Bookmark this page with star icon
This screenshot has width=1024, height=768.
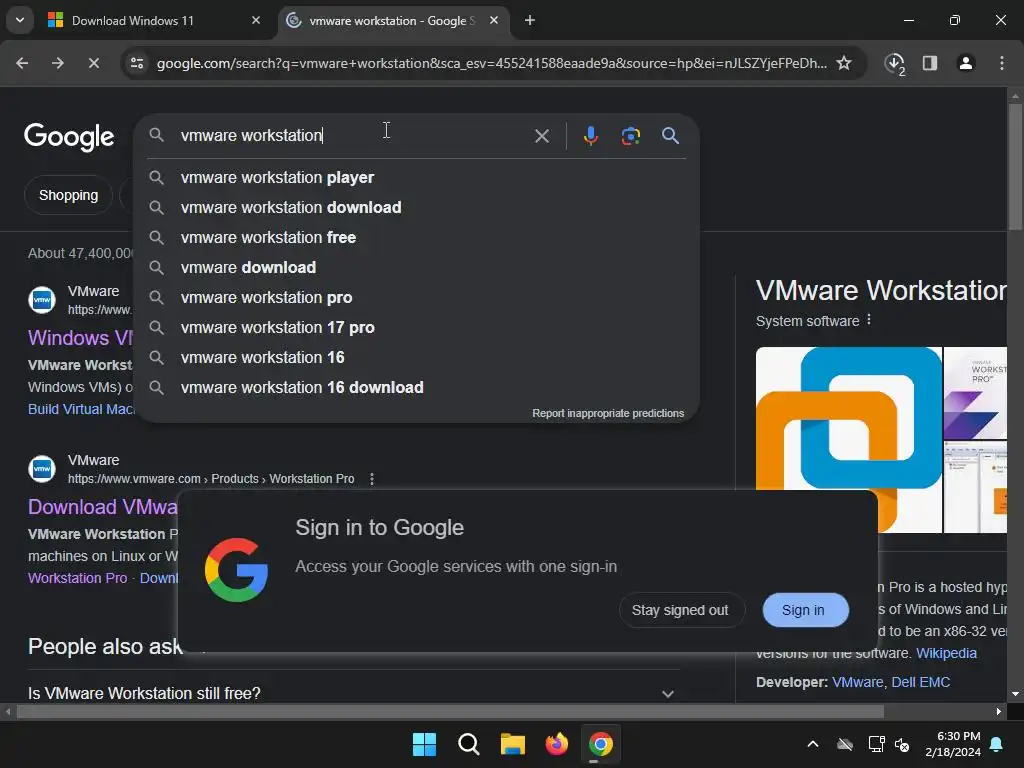click(x=844, y=63)
